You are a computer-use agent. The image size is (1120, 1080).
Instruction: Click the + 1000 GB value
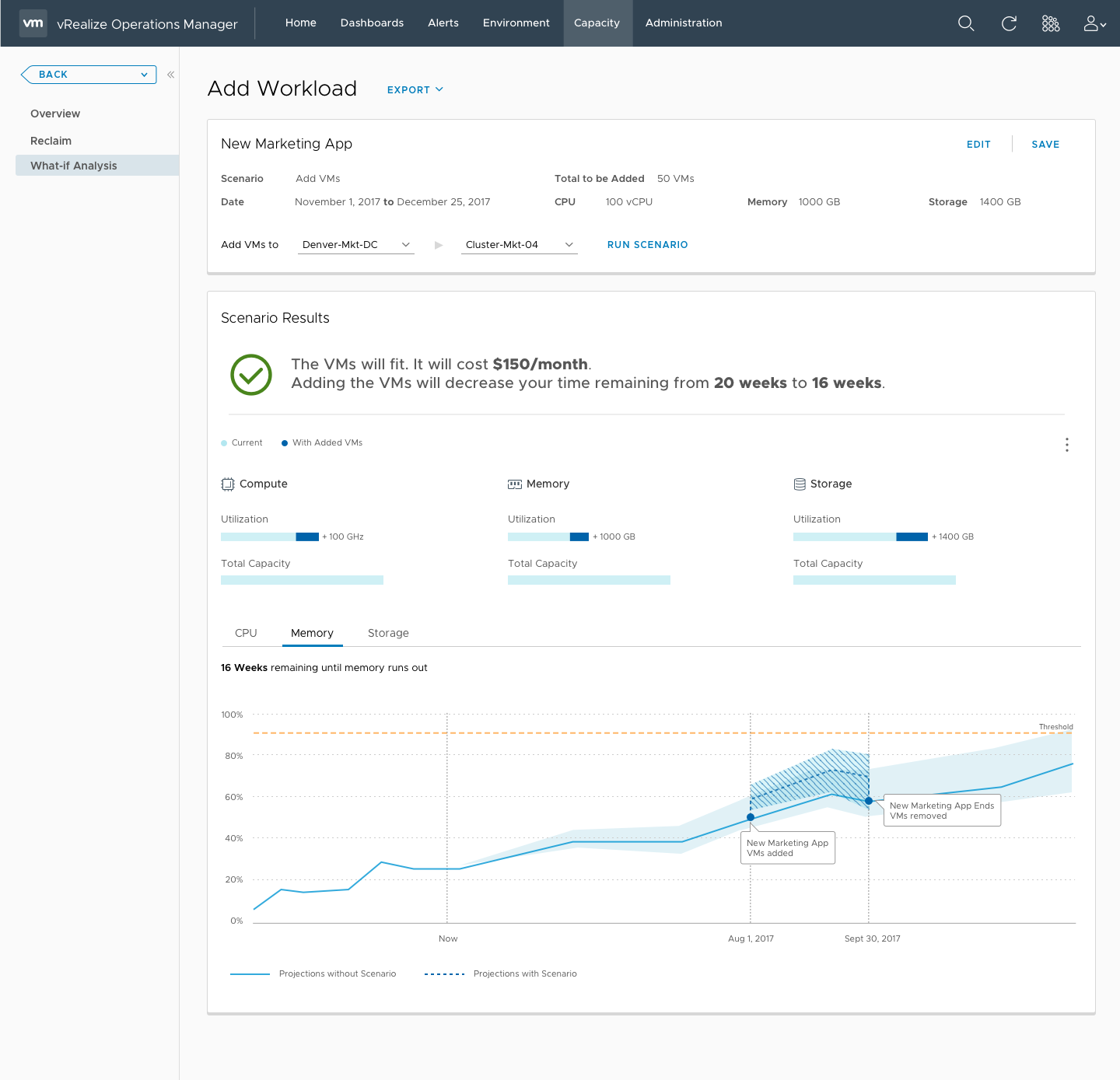coord(614,537)
